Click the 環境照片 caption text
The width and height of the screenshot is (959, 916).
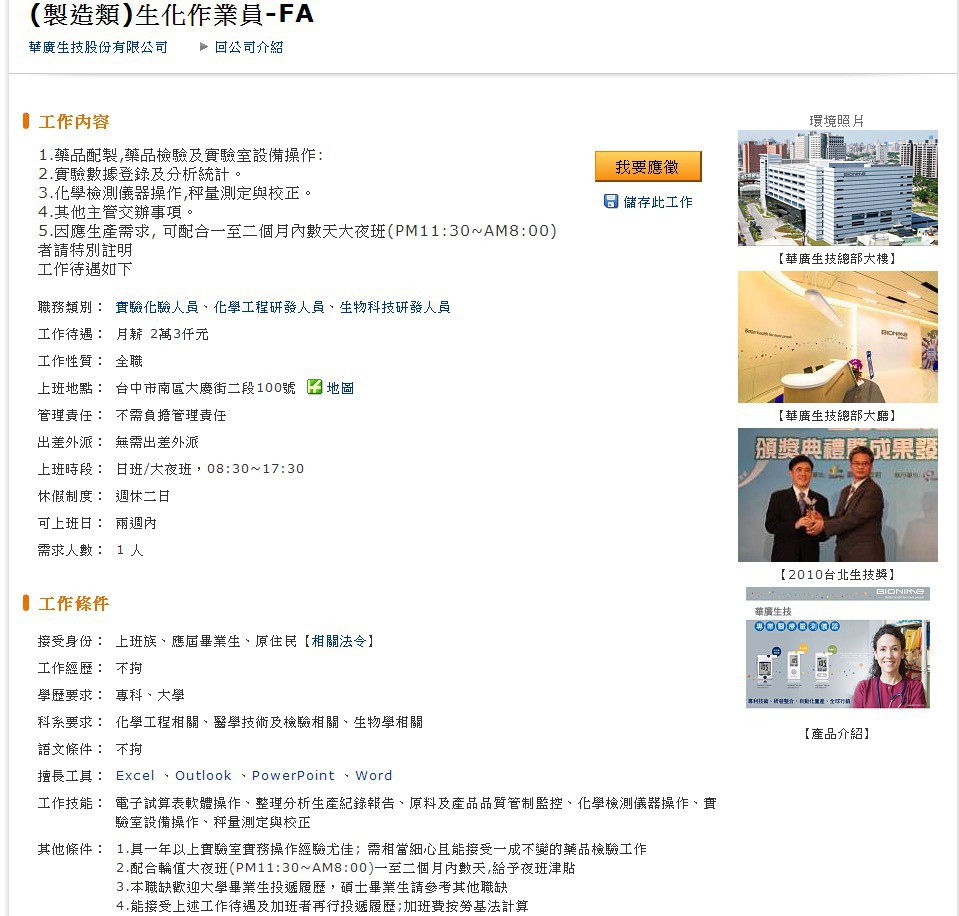point(837,121)
